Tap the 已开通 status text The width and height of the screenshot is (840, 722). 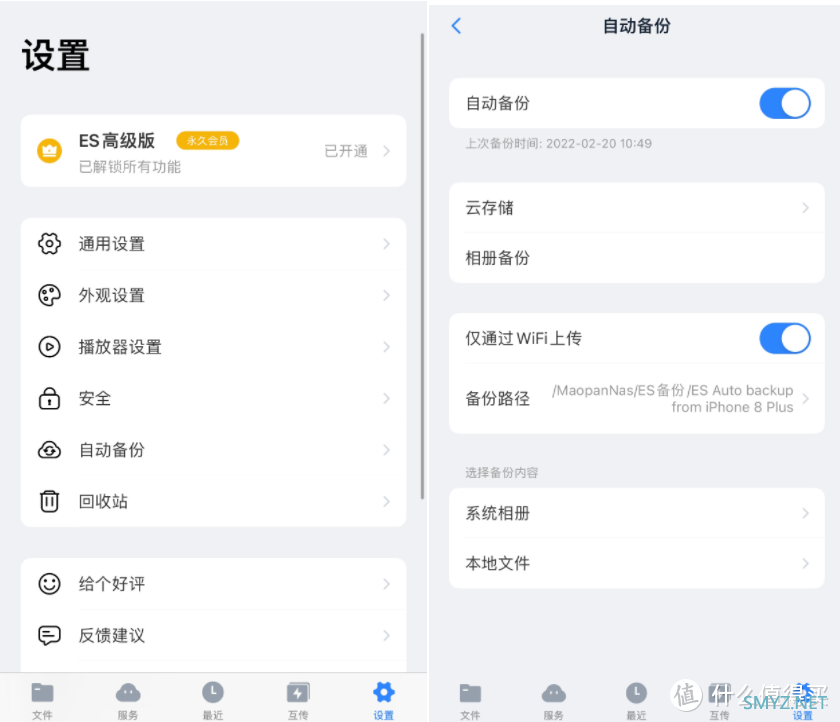[x=346, y=151]
